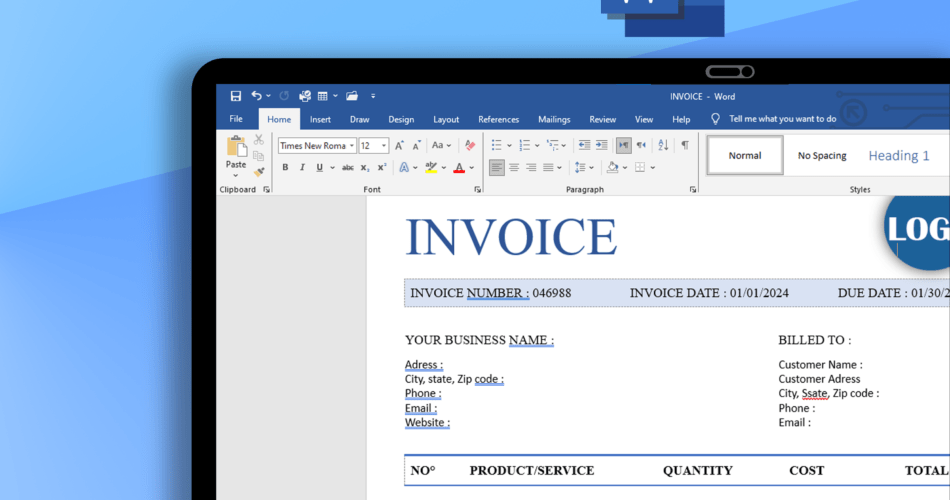
Task: Switch to the Design tab
Action: (401, 119)
